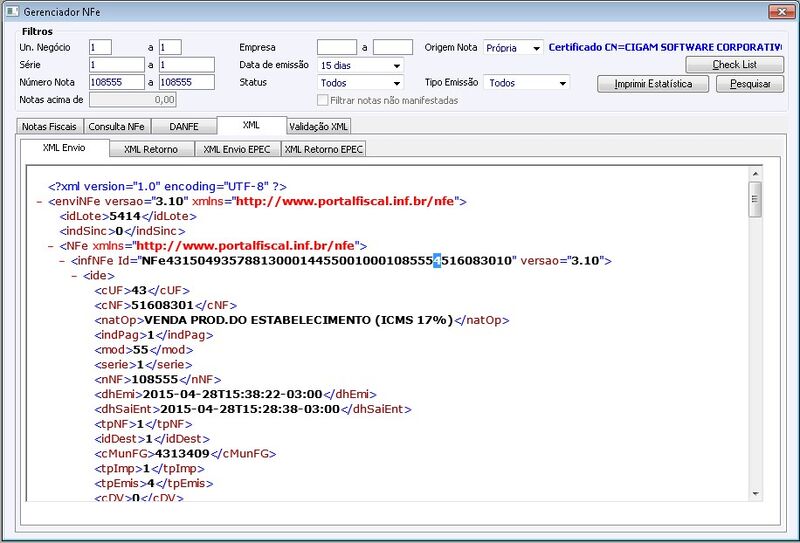This screenshot has height=543, width=800.
Task: Switch to the XML Retorno sub-tab
Action: point(152,149)
